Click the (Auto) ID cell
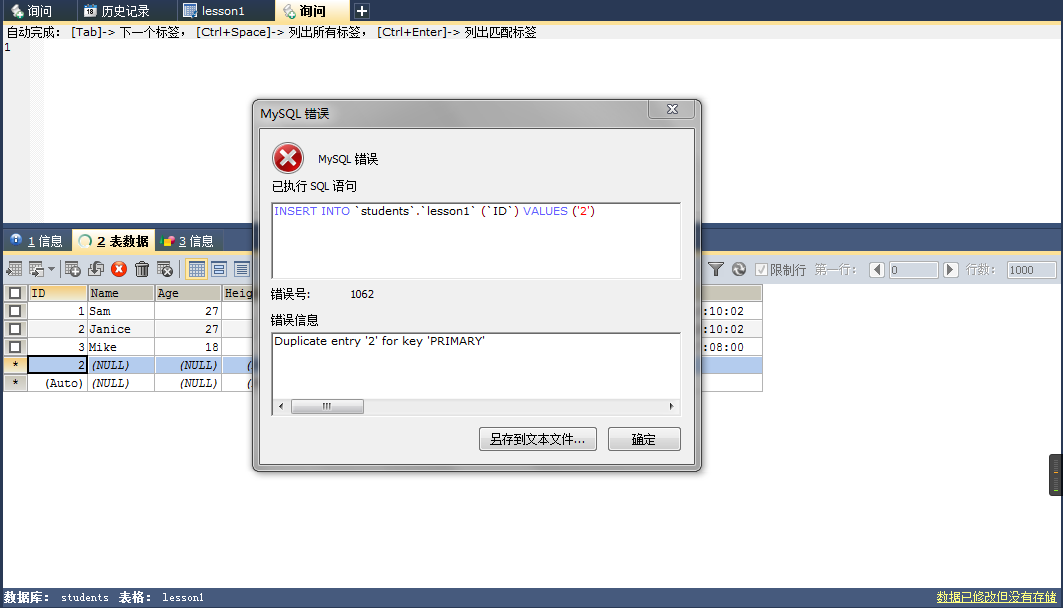The width and height of the screenshot is (1063, 608). pyautogui.click(x=58, y=383)
